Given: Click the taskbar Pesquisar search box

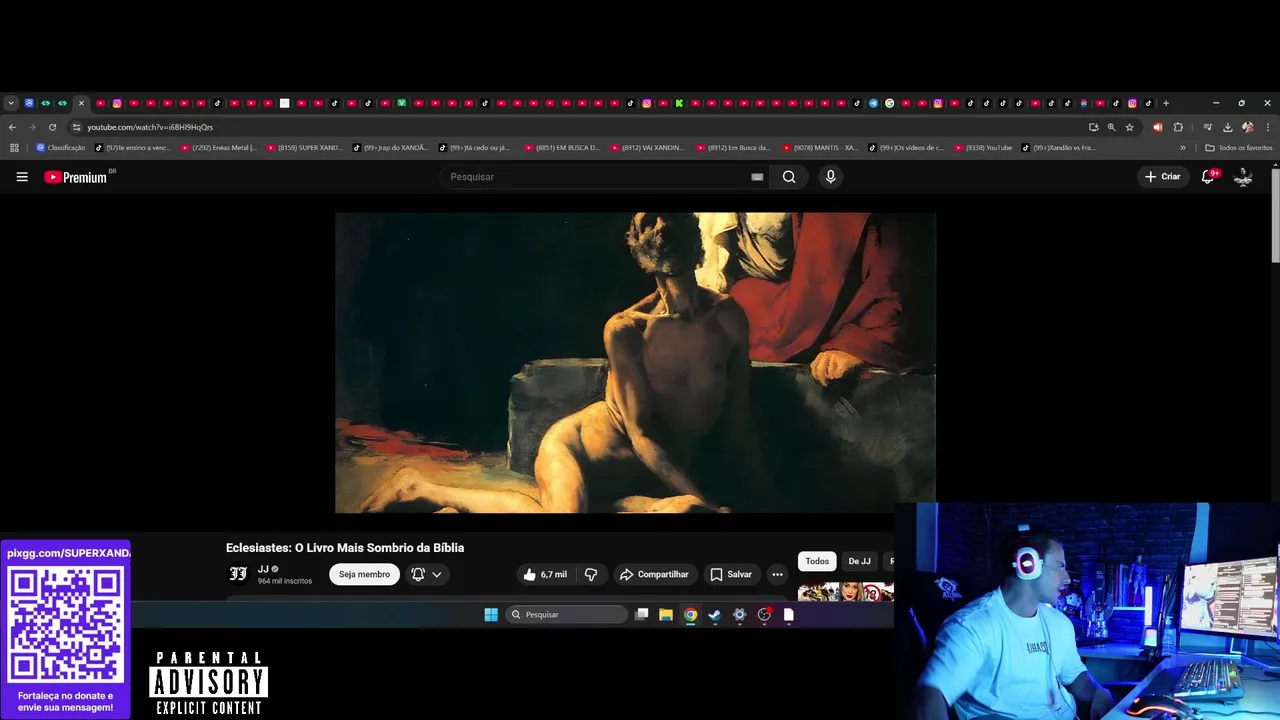Looking at the screenshot, I should [x=567, y=615].
